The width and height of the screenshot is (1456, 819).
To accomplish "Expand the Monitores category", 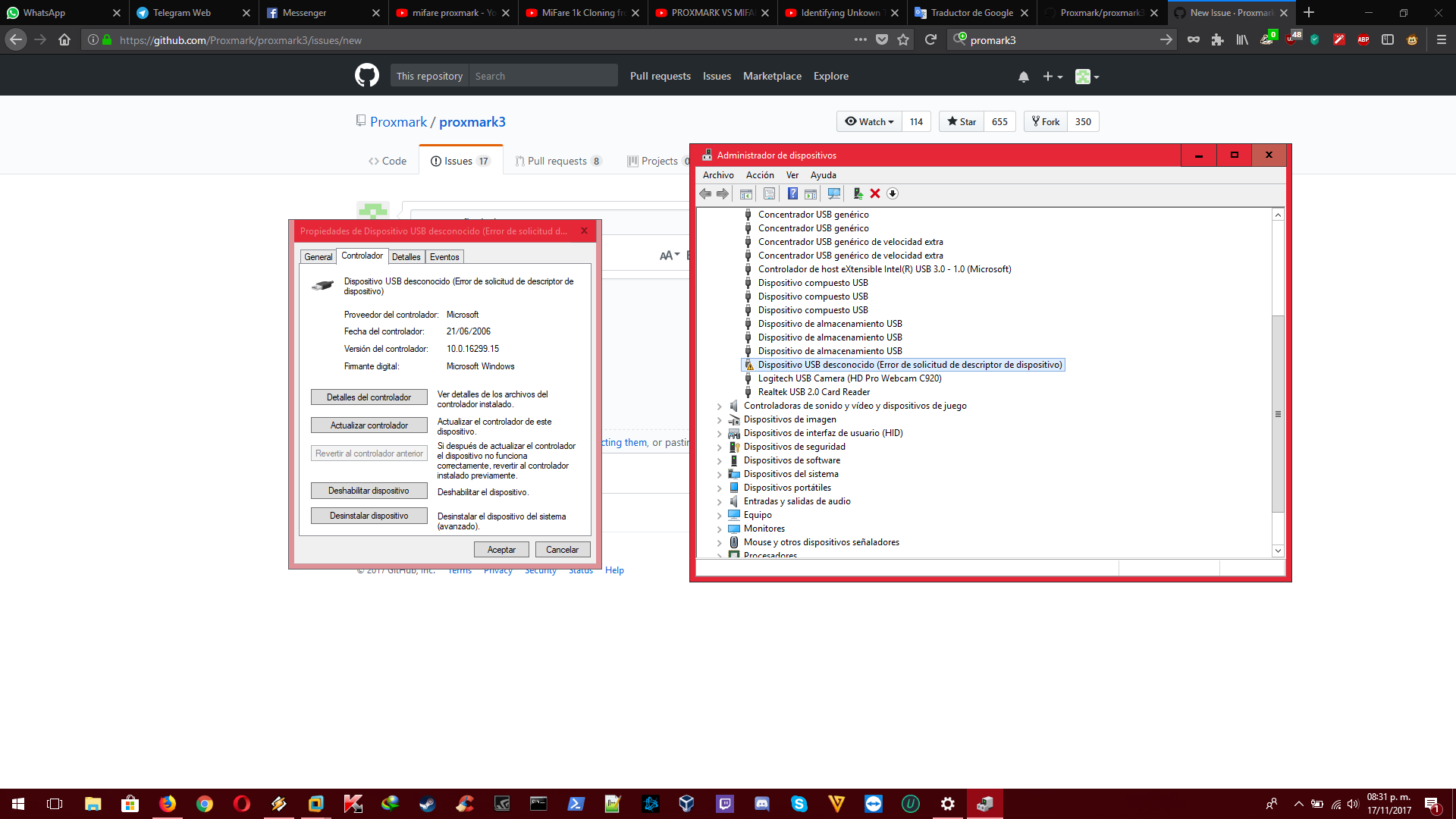I will [719, 529].
